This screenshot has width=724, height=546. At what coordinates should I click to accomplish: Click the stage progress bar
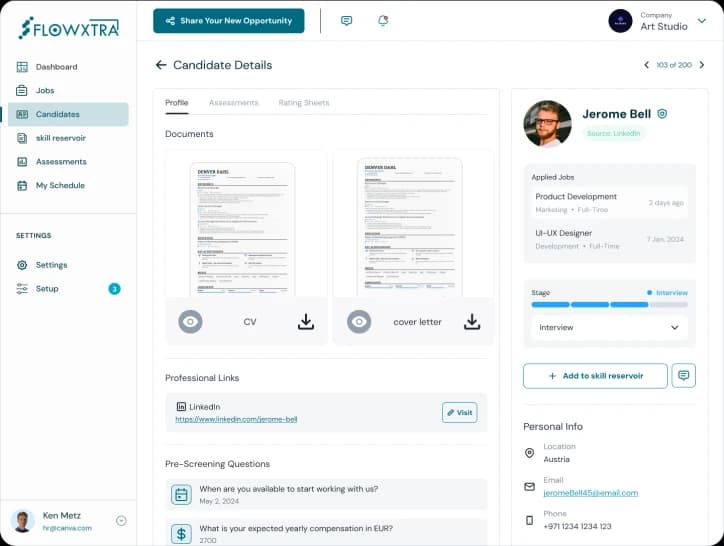[609, 304]
